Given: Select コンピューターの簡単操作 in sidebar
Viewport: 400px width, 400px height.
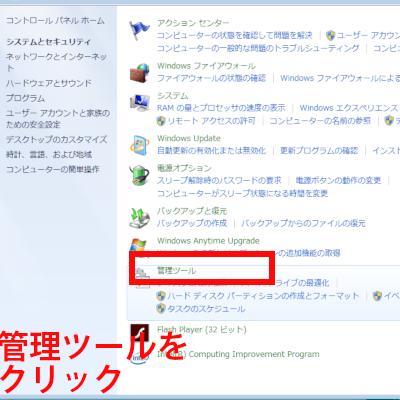Looking at the screenshot, I should (x=53, y=169).
